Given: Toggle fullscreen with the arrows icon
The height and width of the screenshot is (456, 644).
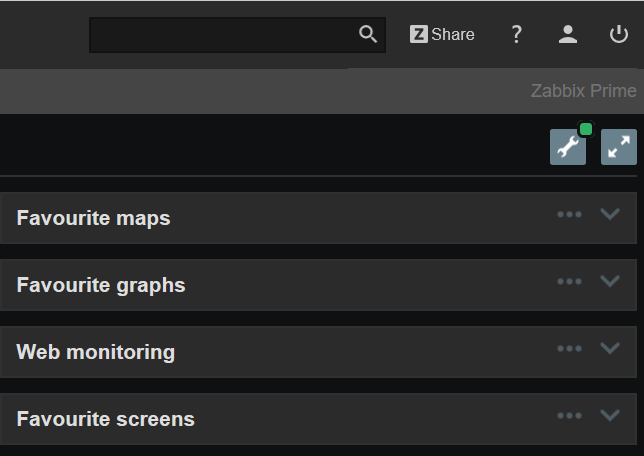Looking at the screenshot, I should (619, 147).
